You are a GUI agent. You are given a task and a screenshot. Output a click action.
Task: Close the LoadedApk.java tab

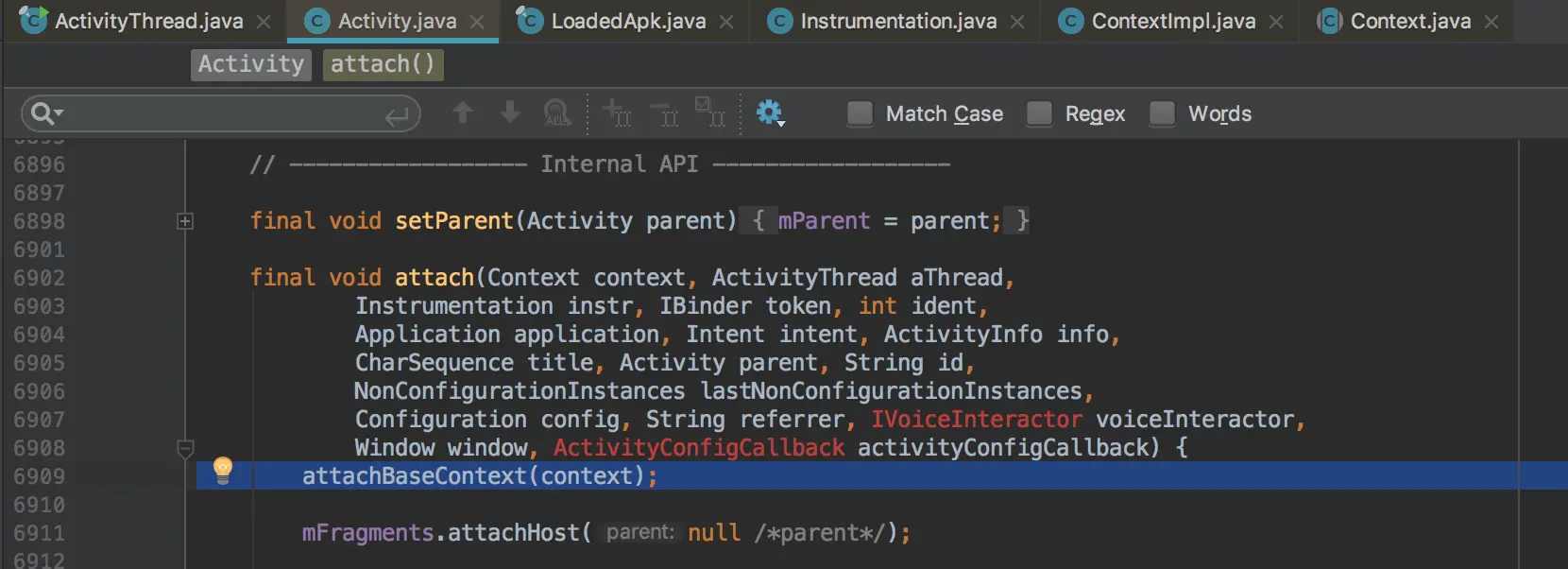click(726, 22)
